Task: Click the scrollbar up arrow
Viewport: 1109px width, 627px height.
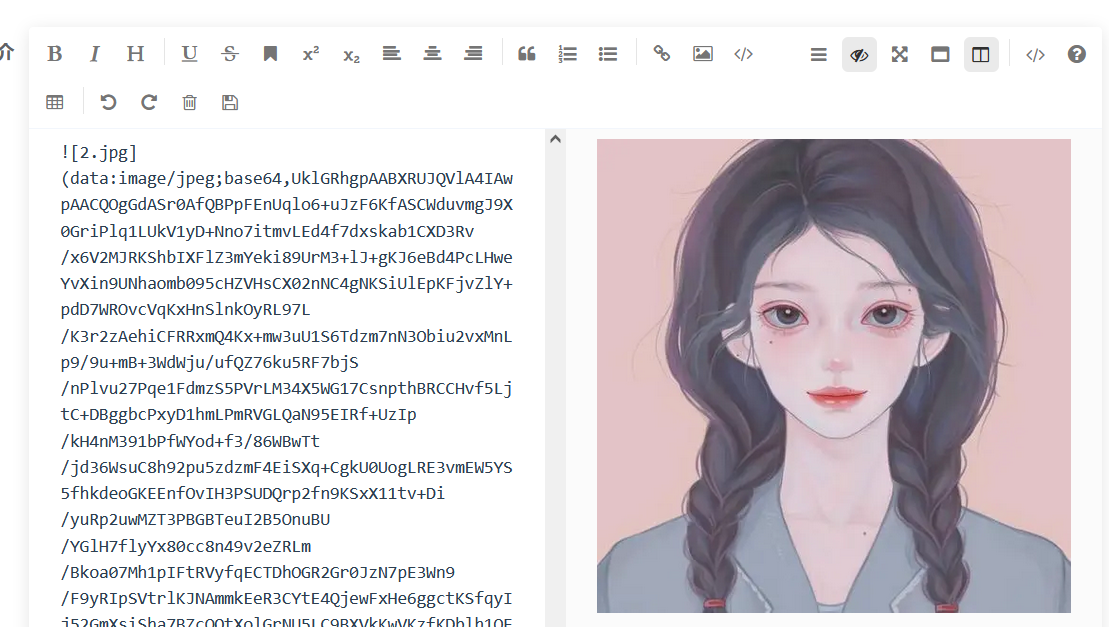Action: [x=556, y=138]
